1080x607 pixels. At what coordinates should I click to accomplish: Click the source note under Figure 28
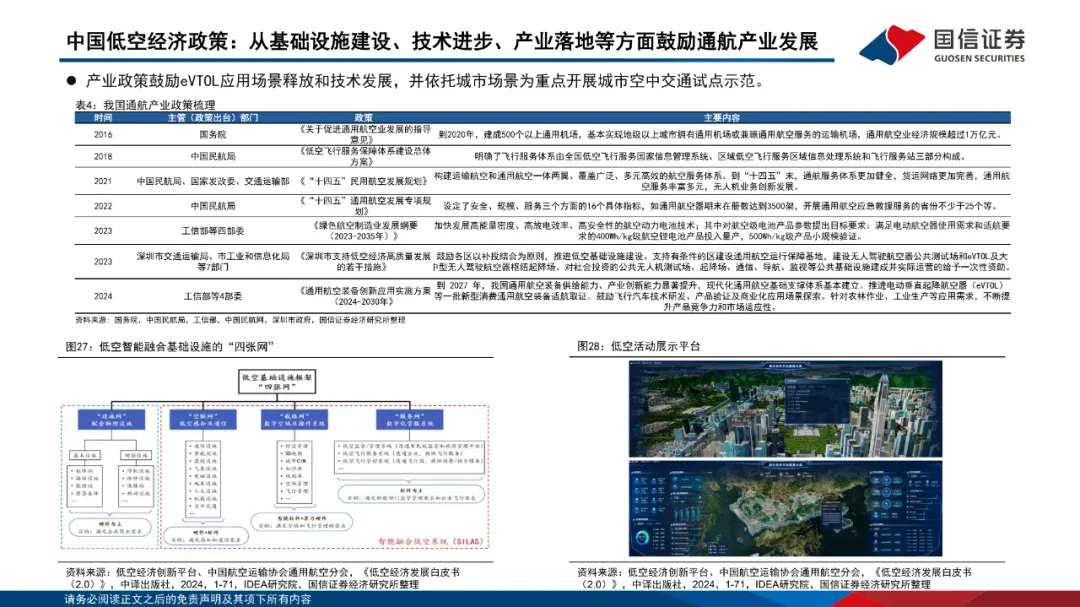[x=774, y=578]
